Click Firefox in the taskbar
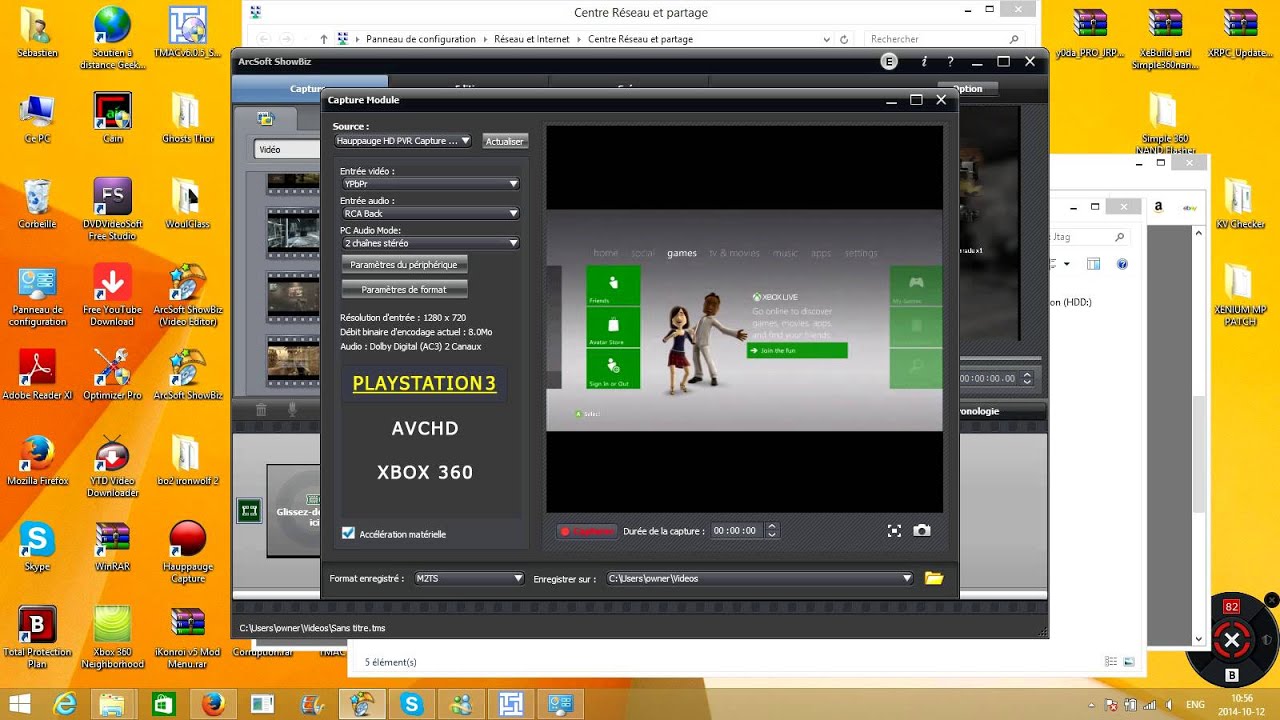Image resolution: width=1280 pixels, height=720 pixels. 212,704
